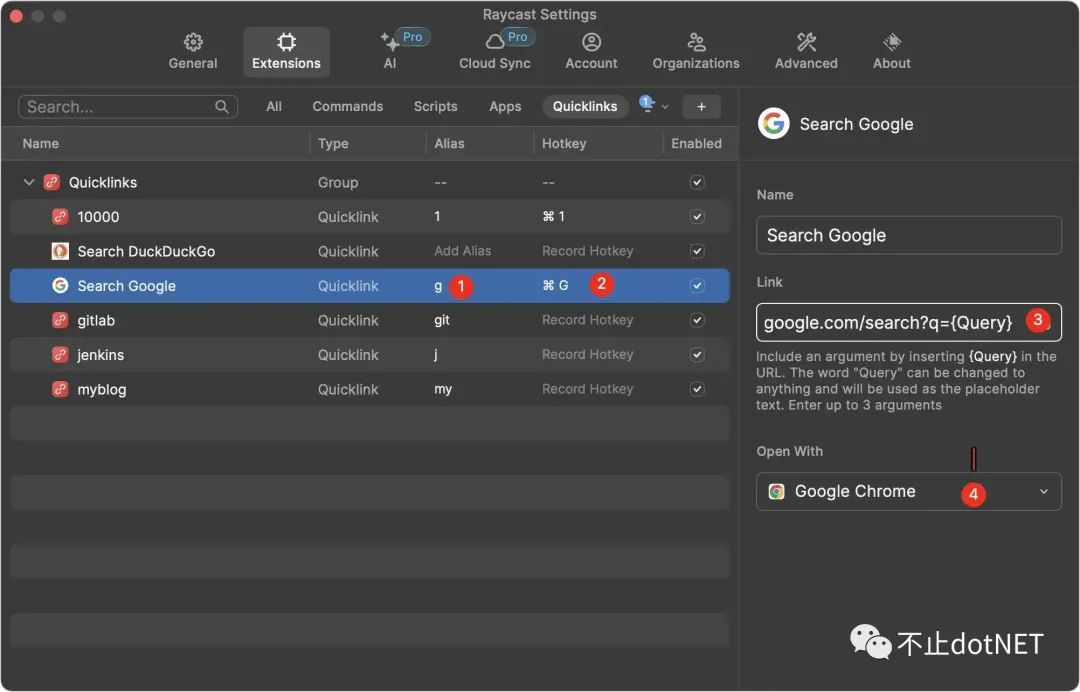Record Hotkey for myblog

click(588, 389)
